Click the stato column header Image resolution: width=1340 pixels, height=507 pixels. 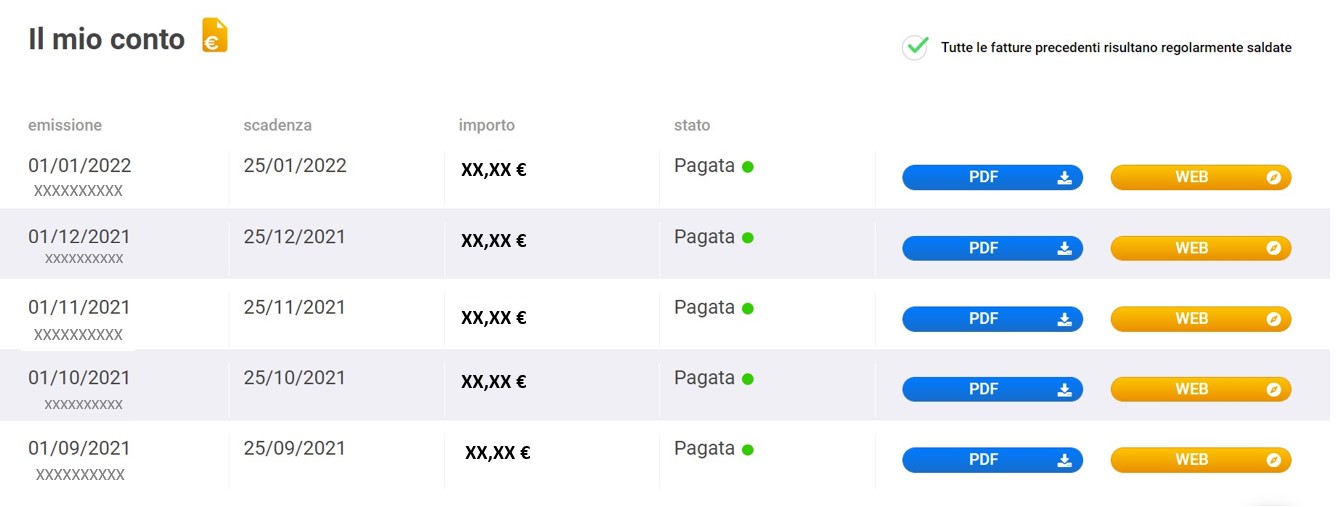click(692, 125)
